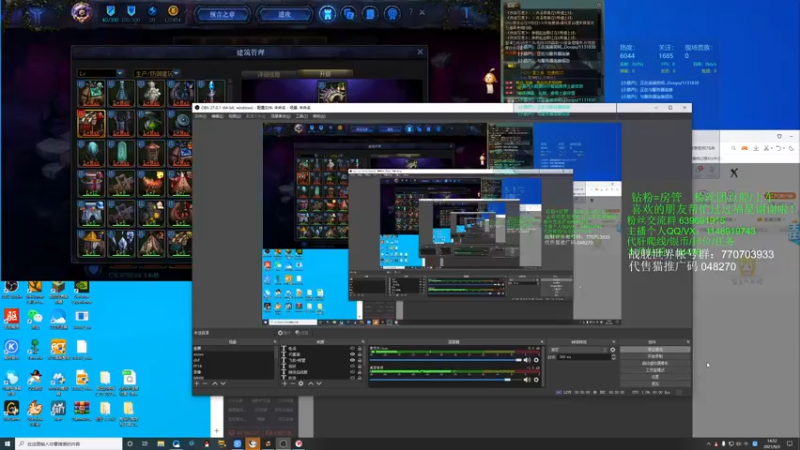Click the small yellow mascot character
This screenshot has height=450, width=800.
pos(490,81)
